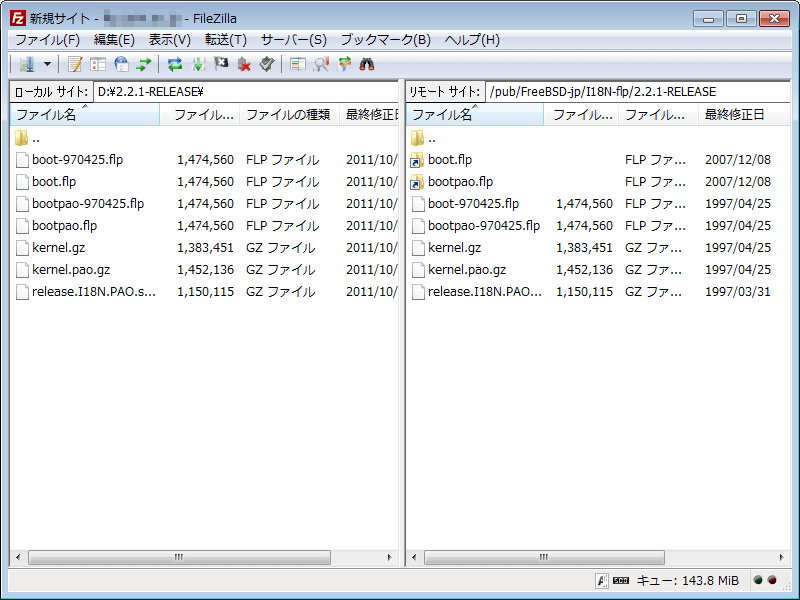Refresh file and folder lists
This screenshot has width=800, height=600.
(x=175, y=64)
